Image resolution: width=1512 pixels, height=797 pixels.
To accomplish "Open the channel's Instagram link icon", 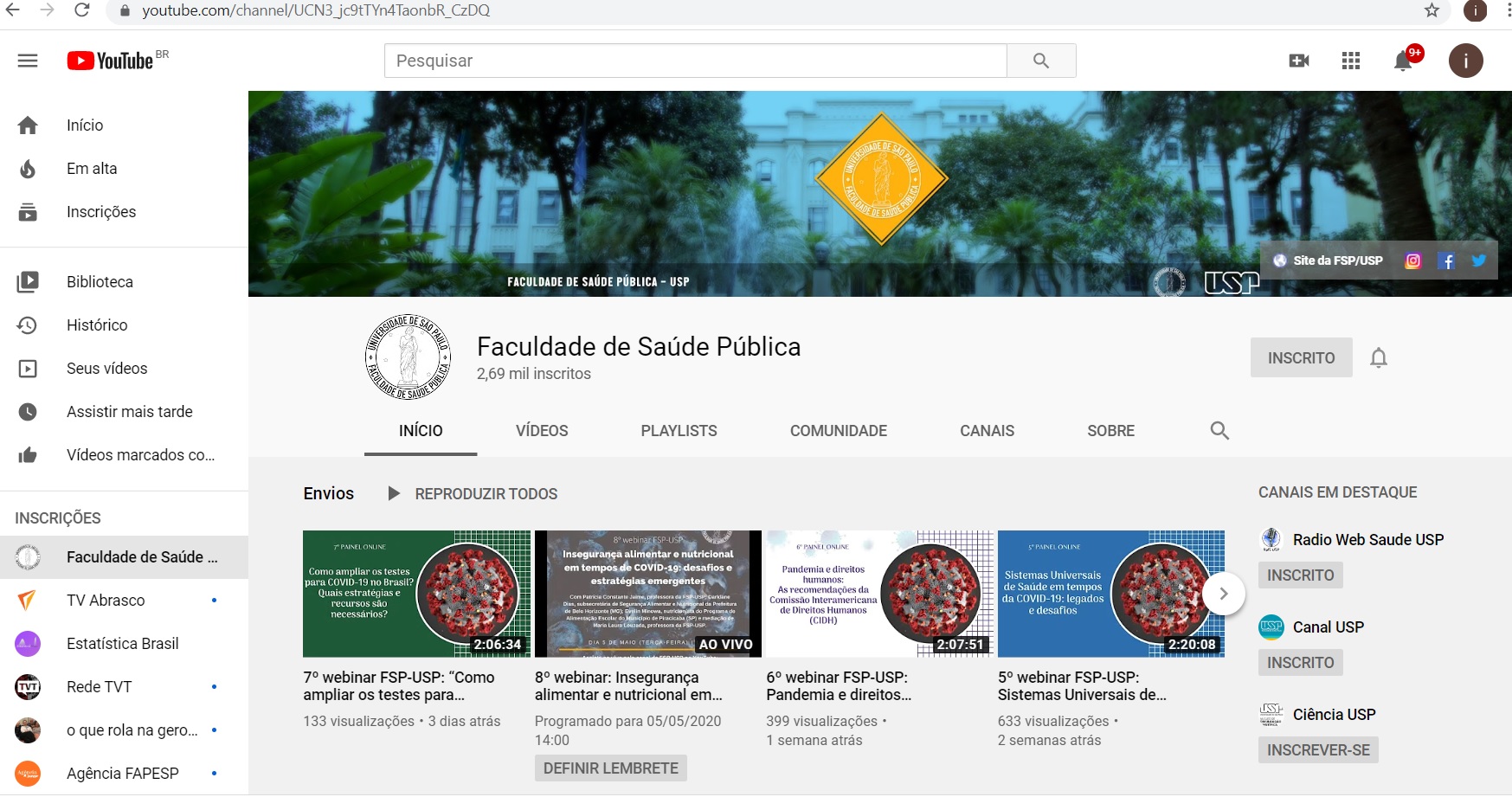I will (x=1412, y=260).
